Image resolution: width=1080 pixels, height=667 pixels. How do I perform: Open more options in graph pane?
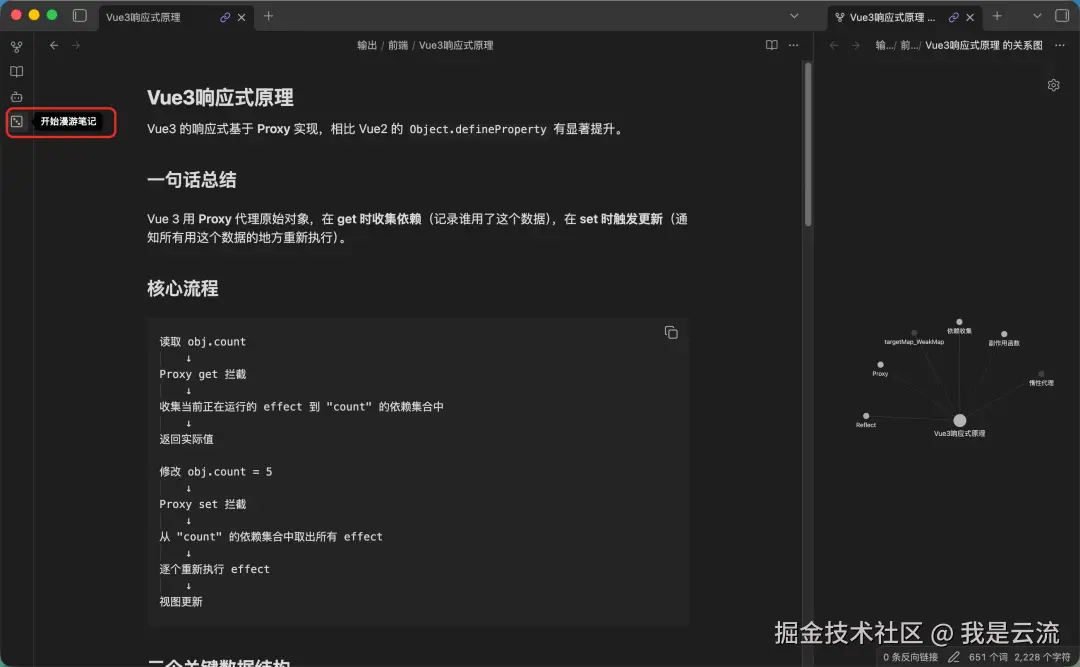1059,45
